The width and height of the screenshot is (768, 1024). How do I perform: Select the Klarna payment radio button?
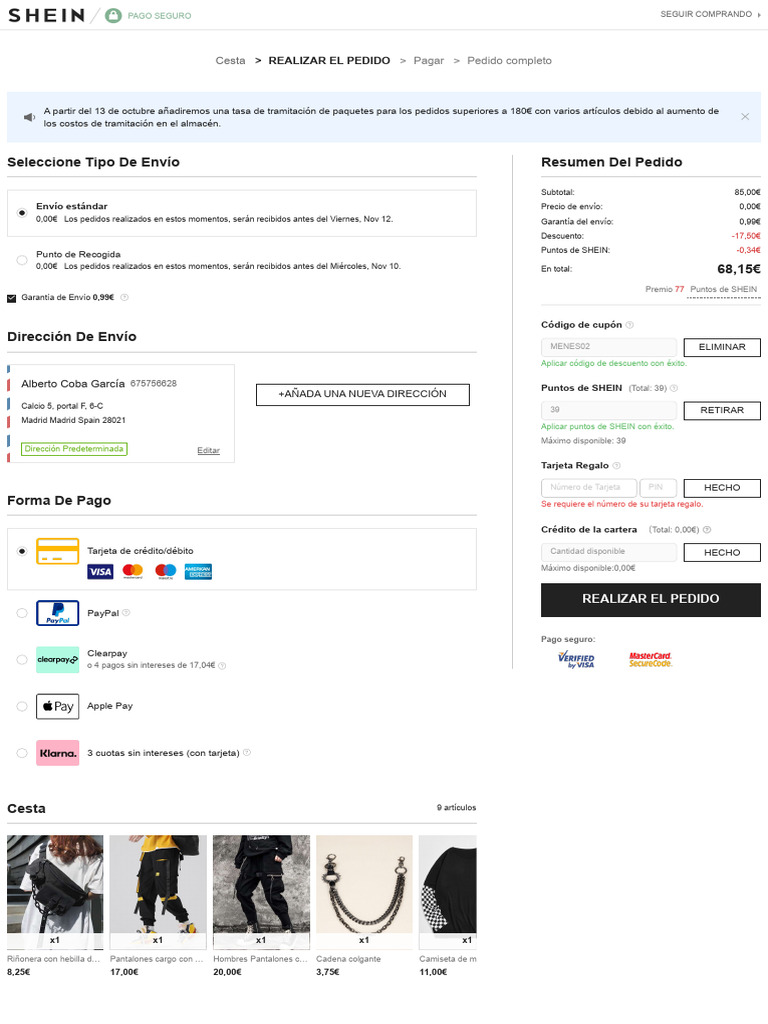tap(22, 753)
